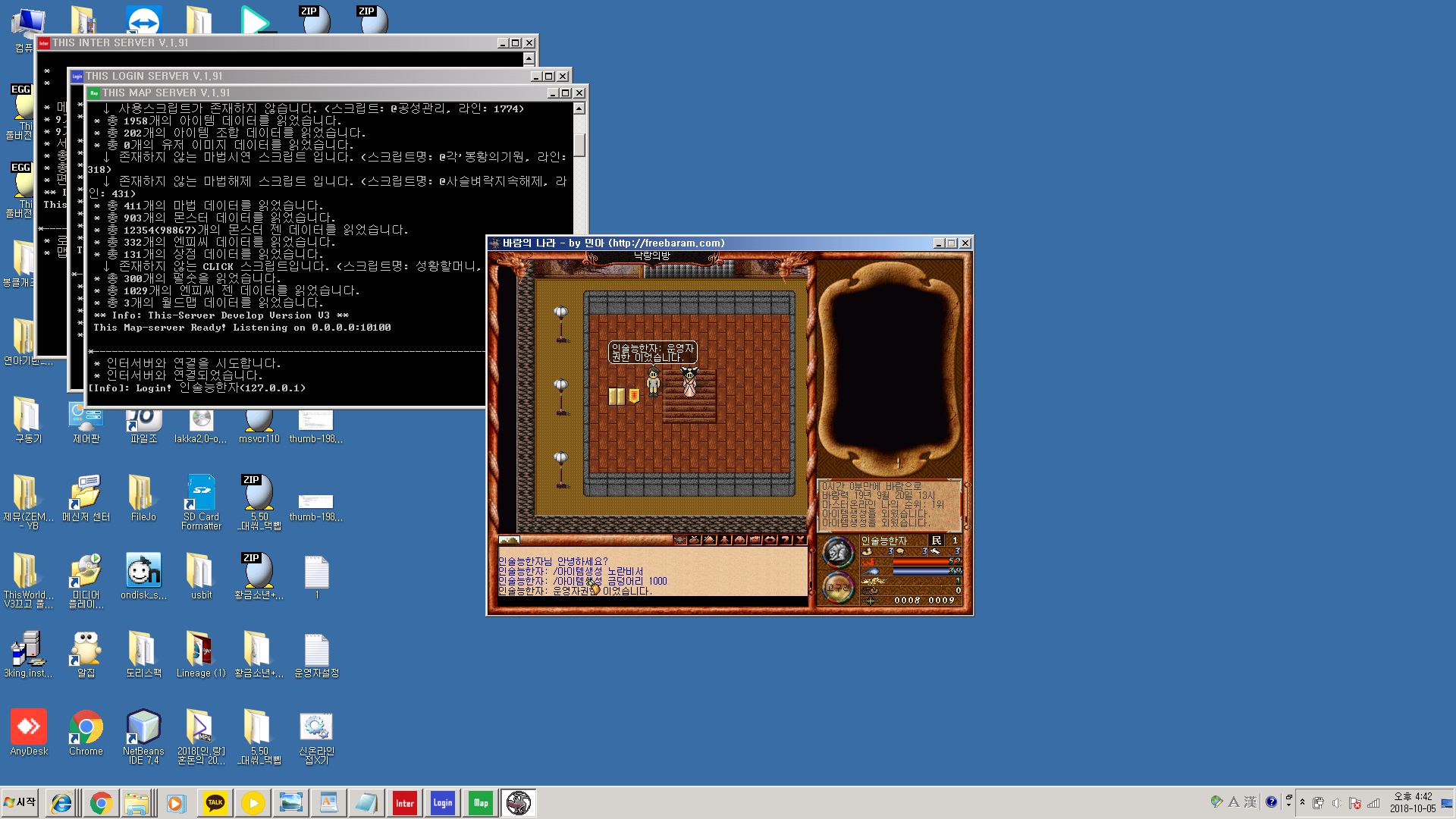The image size is (1456, 819).
Task: Open the picture viewer taskbar icon
Action: pyautogui.click(x=291, y=803)
